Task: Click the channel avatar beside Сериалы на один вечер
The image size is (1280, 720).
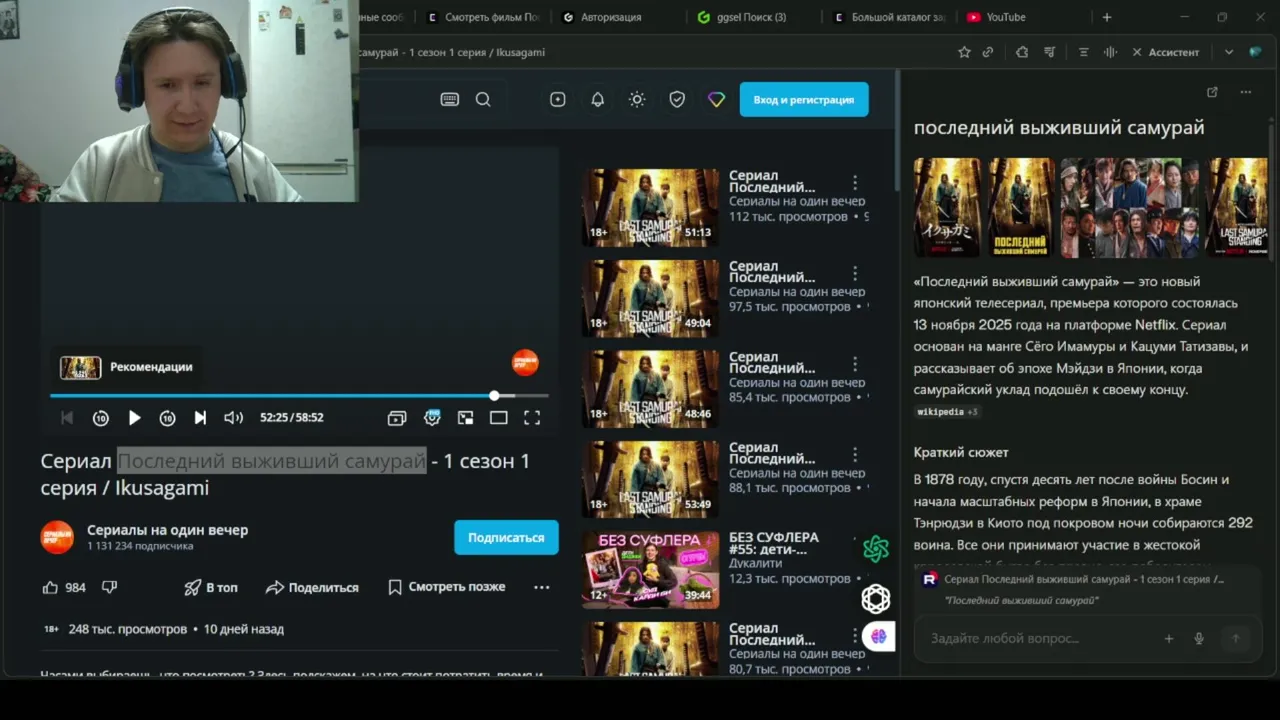Action: (57, 537)
